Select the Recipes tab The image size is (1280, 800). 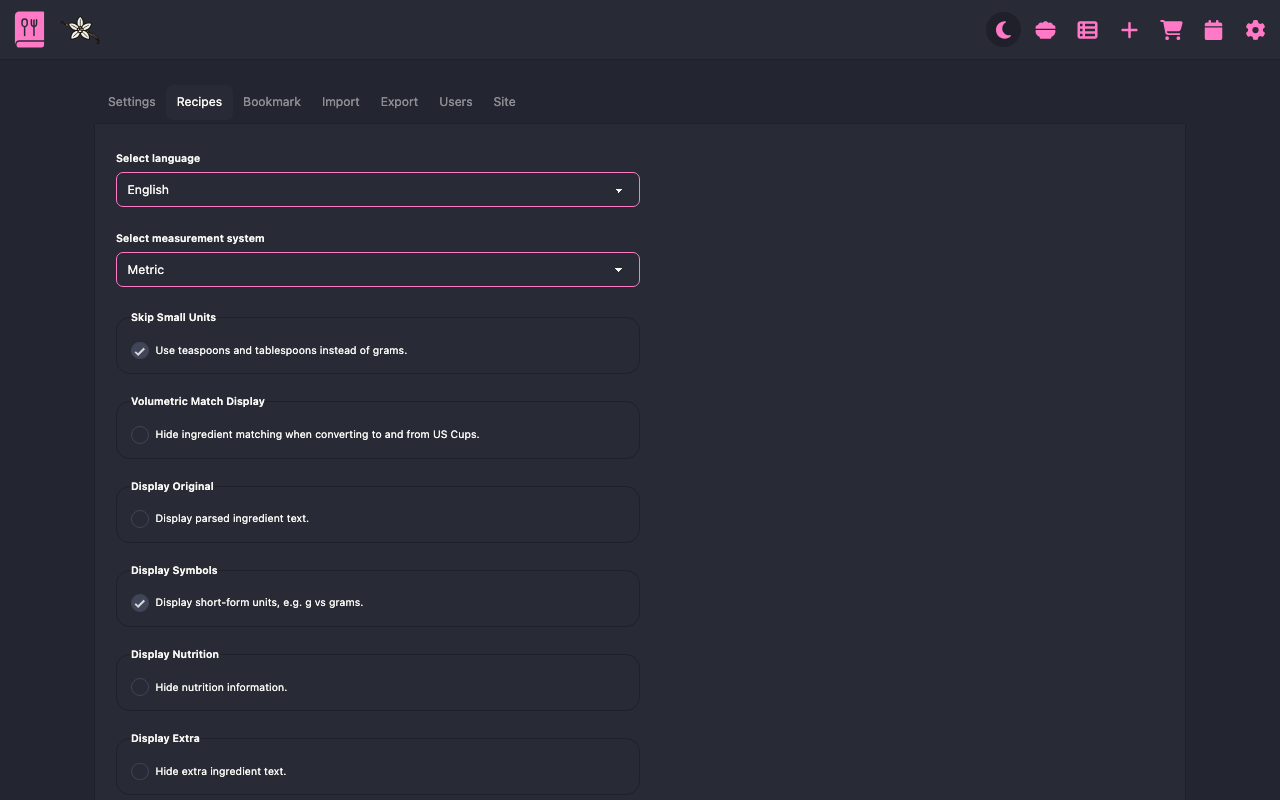(x=199, y=102)
